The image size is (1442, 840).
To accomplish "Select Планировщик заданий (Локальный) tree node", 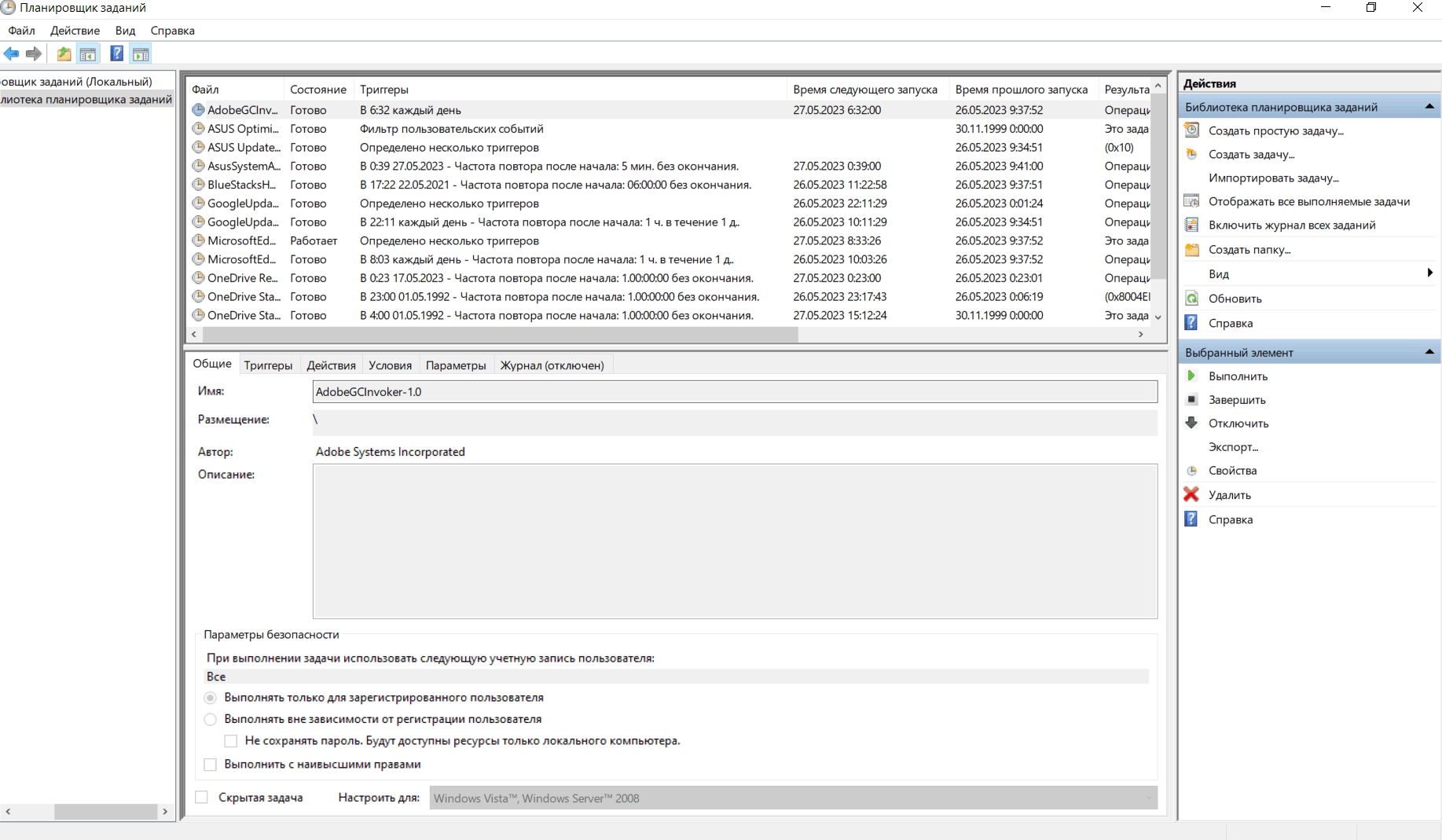I will (x=76, y=82).
